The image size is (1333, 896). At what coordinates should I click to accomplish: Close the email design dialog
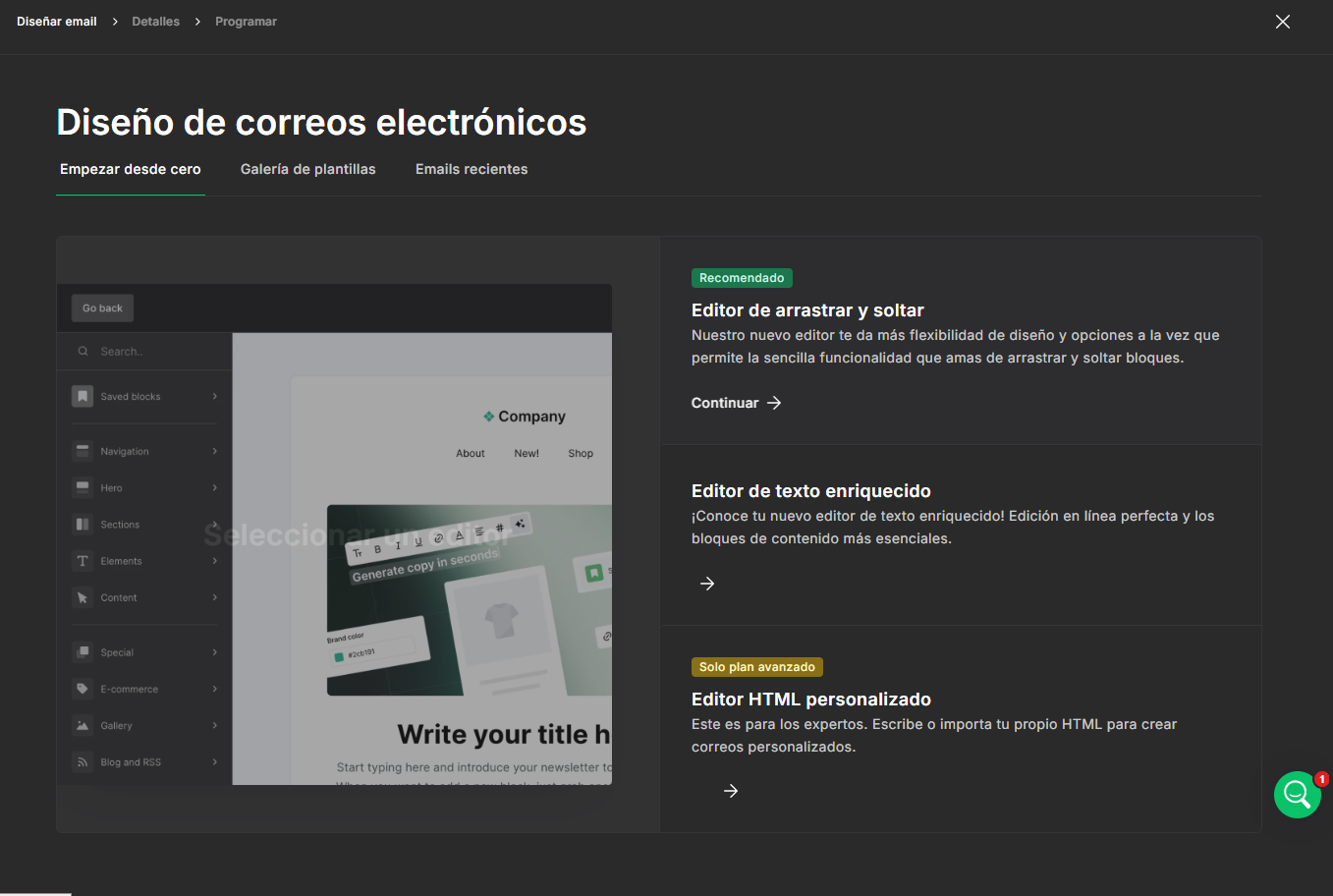tap(1283, 22)
